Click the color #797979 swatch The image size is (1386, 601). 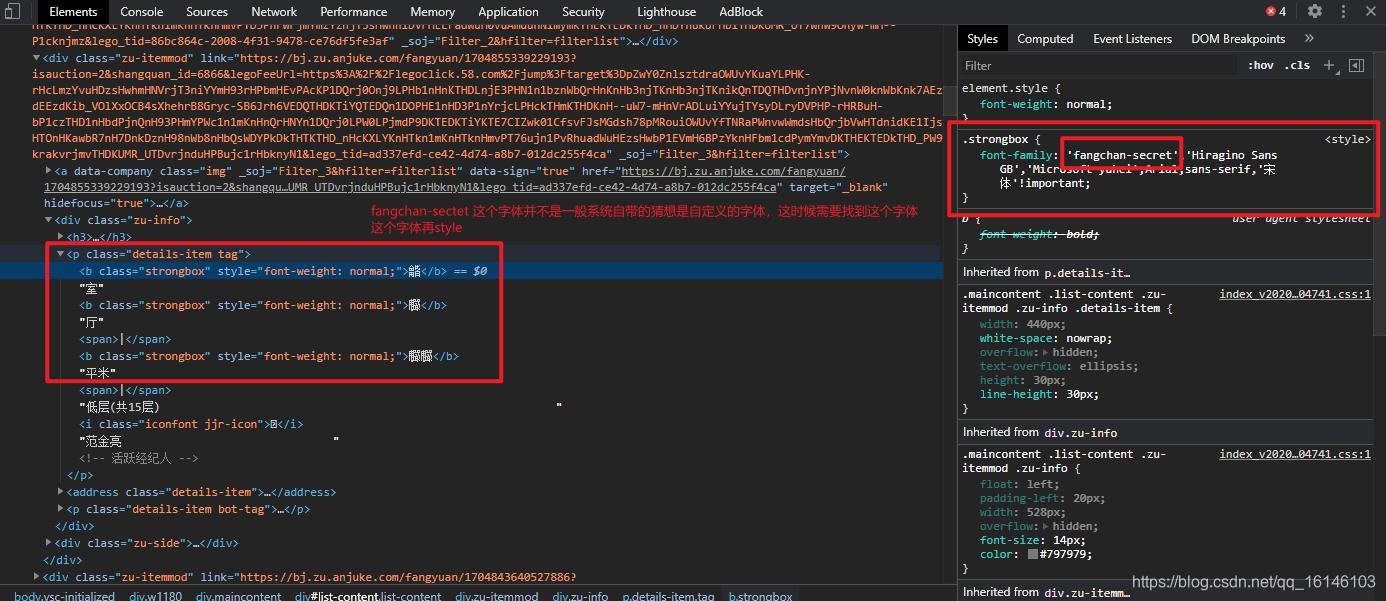pos(1033,554)
